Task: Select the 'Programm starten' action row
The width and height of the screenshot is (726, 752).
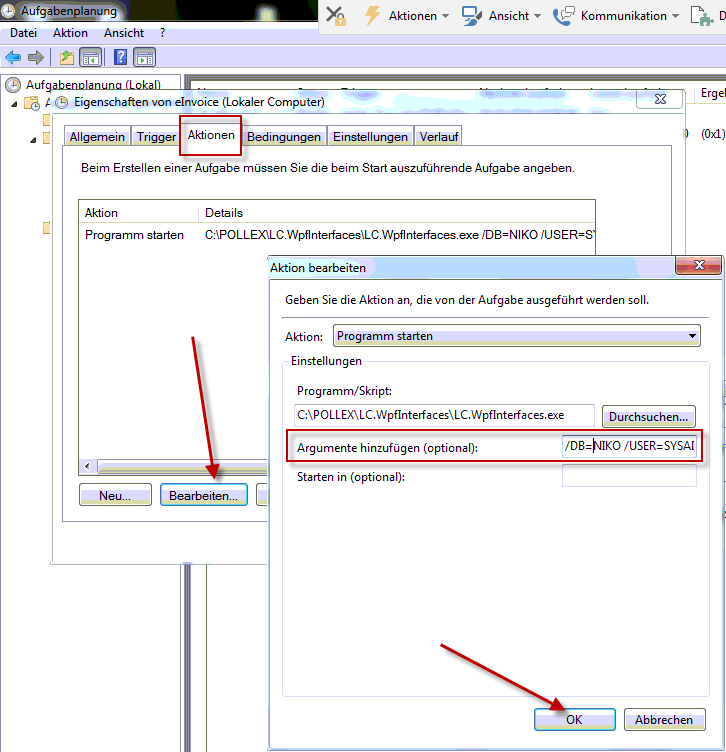Action: coord(134,235)
